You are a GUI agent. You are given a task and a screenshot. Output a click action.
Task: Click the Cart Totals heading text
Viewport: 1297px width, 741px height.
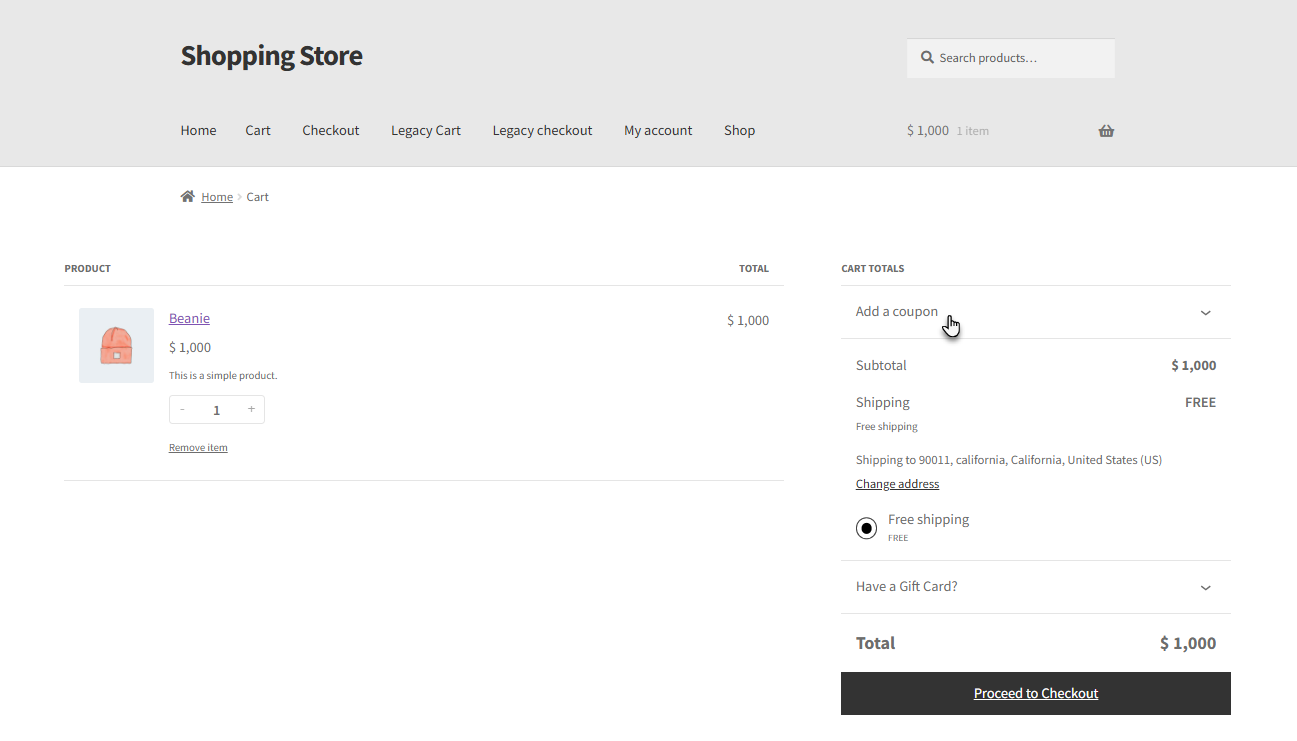coord(872,268)
